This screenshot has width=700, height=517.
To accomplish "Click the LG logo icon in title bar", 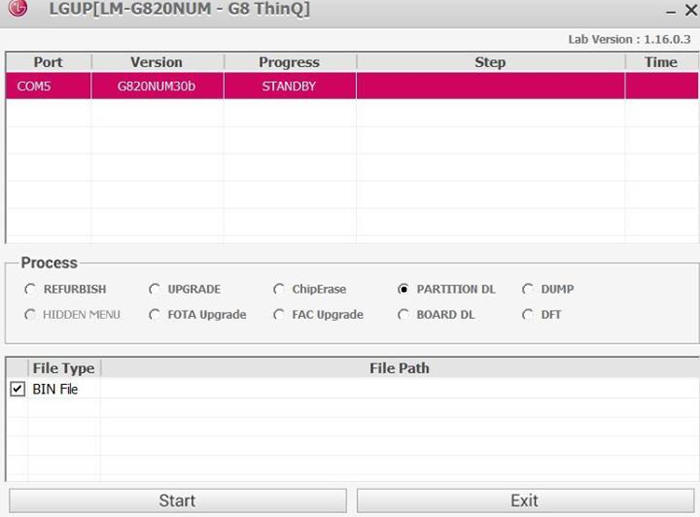I will [18, 9].
